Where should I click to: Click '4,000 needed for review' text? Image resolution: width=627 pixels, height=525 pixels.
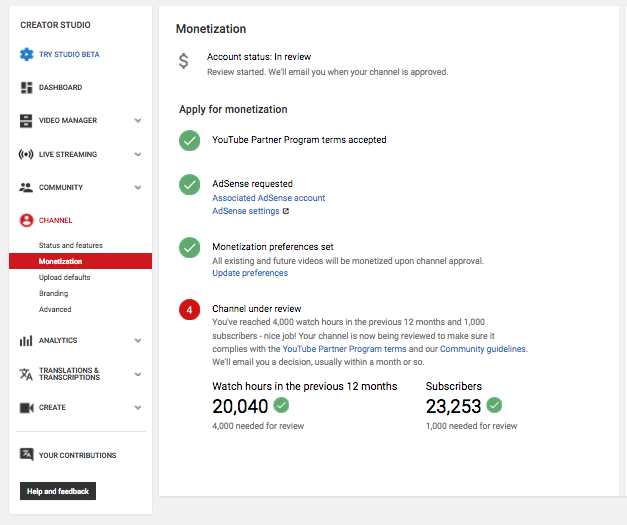pyautogui.click(x=258, y=426)
